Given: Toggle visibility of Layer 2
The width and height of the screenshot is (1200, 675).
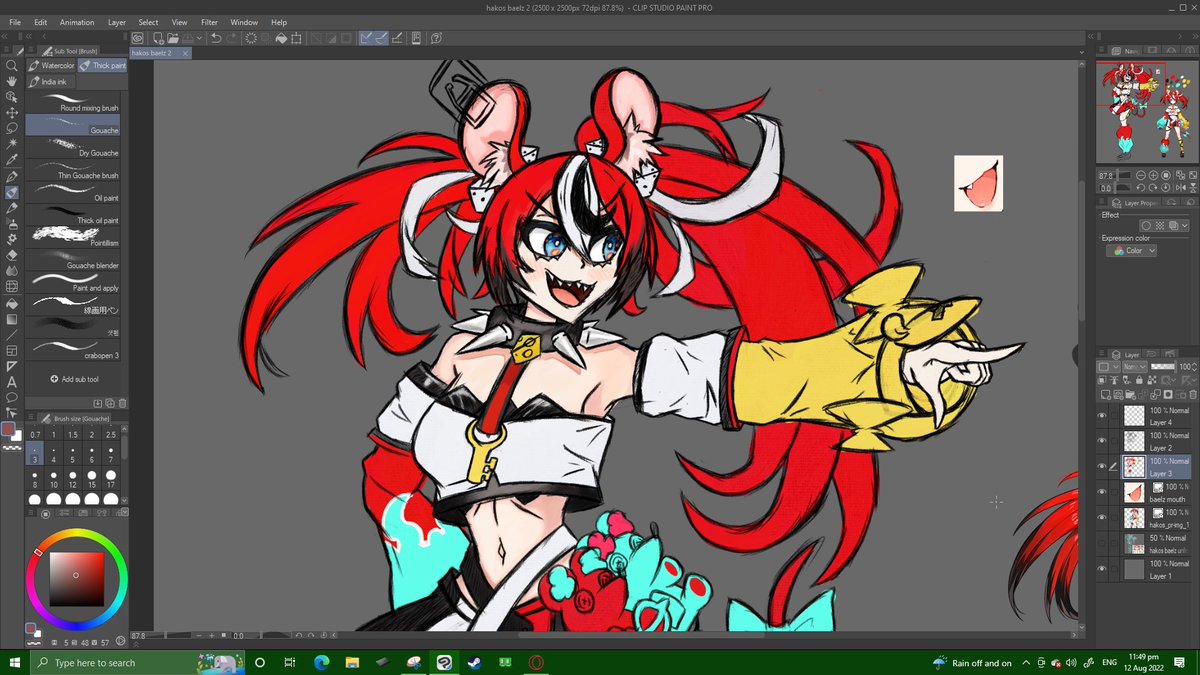Looking at the screenshot, I should click(1102, 441).
